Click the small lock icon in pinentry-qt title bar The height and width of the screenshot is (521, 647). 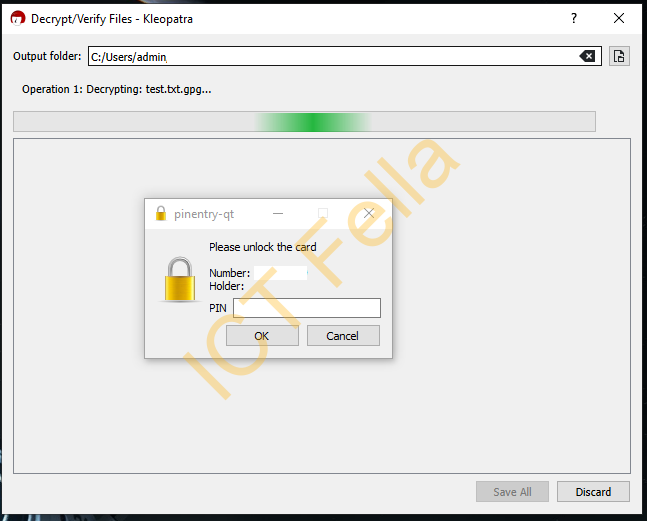tap(161, 214)
